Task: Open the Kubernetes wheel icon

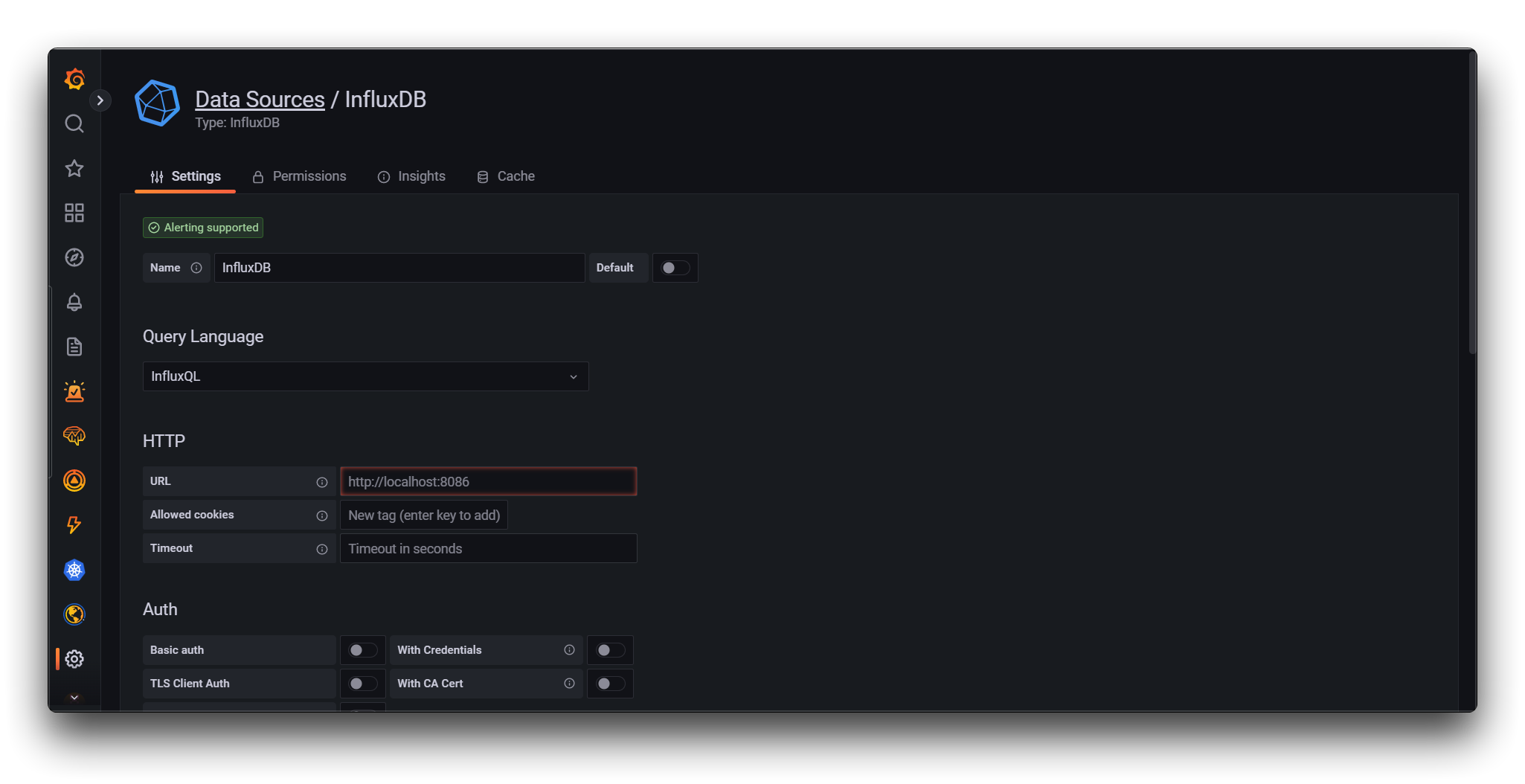Action: click(x=74, y=570)
